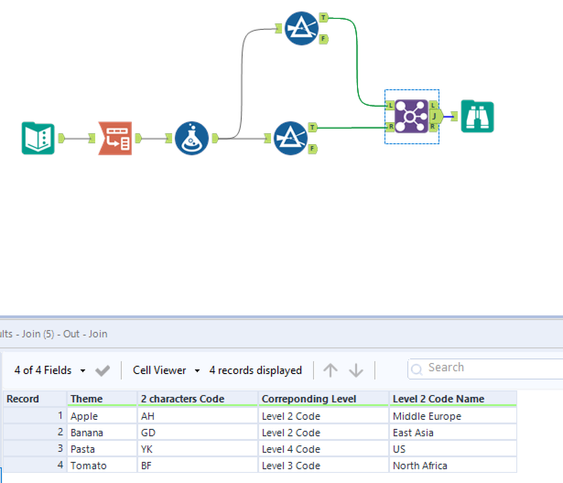This screenshot has height=483, width=563.
Task: Select the GD code cell
Action: coord(197,433)
